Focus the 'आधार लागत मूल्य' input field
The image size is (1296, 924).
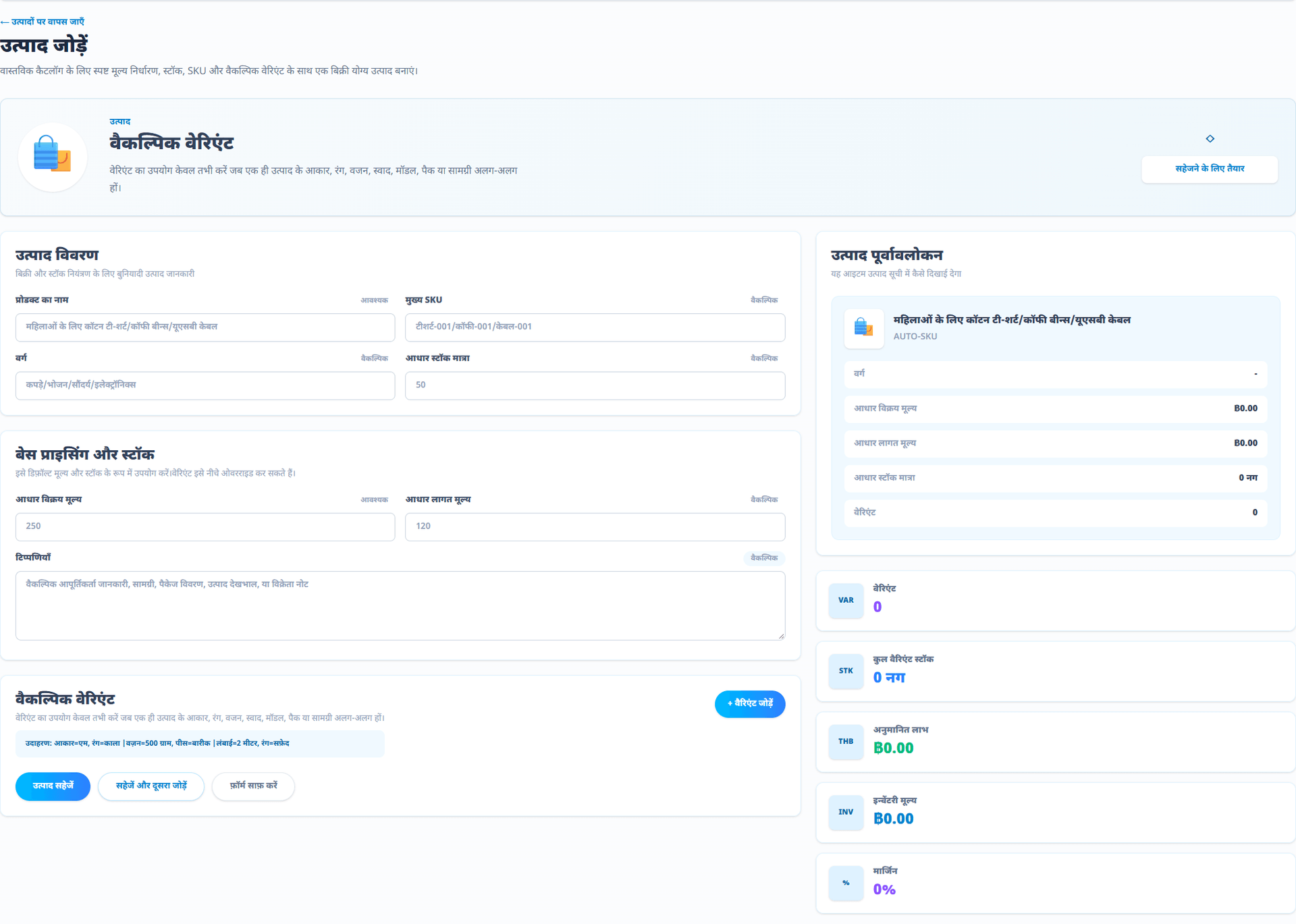point(595,526)
